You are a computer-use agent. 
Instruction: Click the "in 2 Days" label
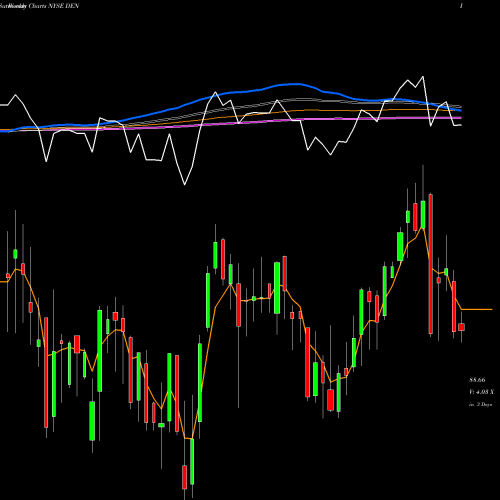[x=480, y=404]
